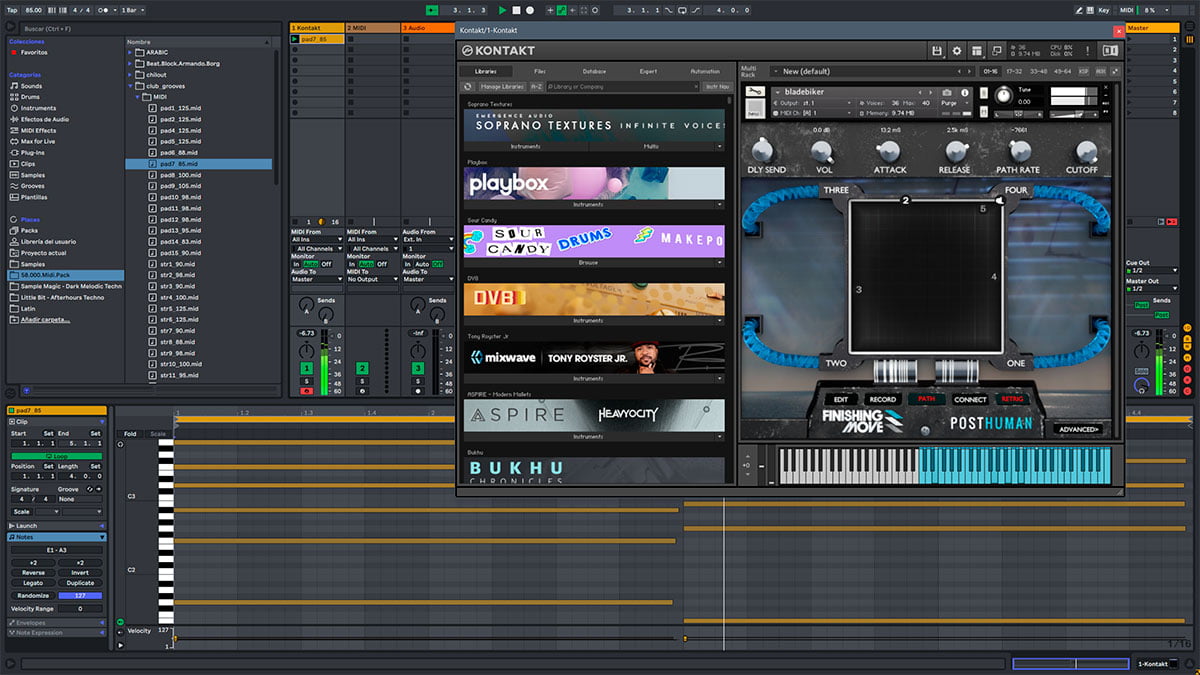
Task: Toggle Fold in the MIDI note editor
Action: [x=130, y=434]
